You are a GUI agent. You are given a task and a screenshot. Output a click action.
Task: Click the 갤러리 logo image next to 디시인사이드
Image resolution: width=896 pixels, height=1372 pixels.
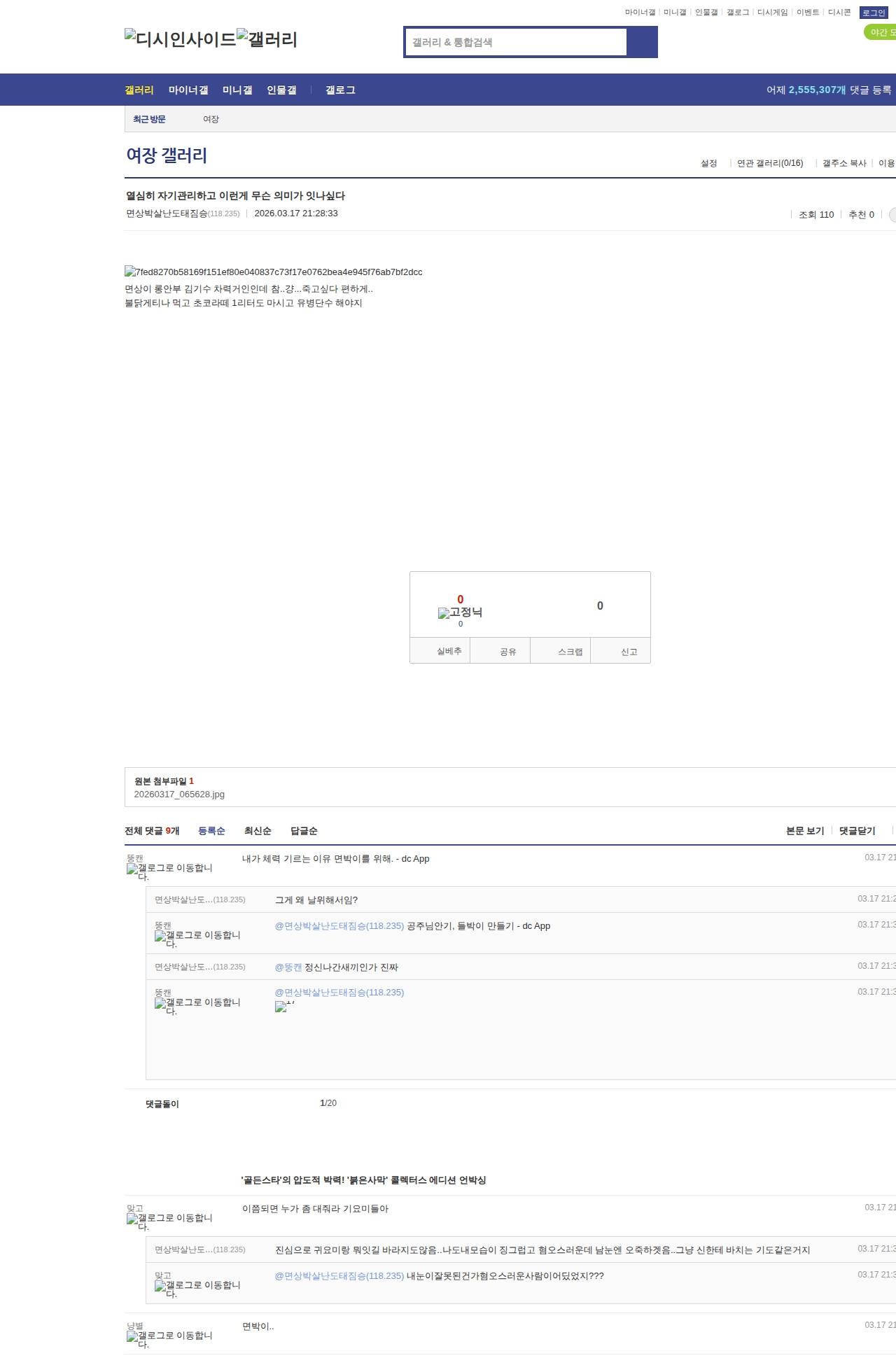[267, 38]
